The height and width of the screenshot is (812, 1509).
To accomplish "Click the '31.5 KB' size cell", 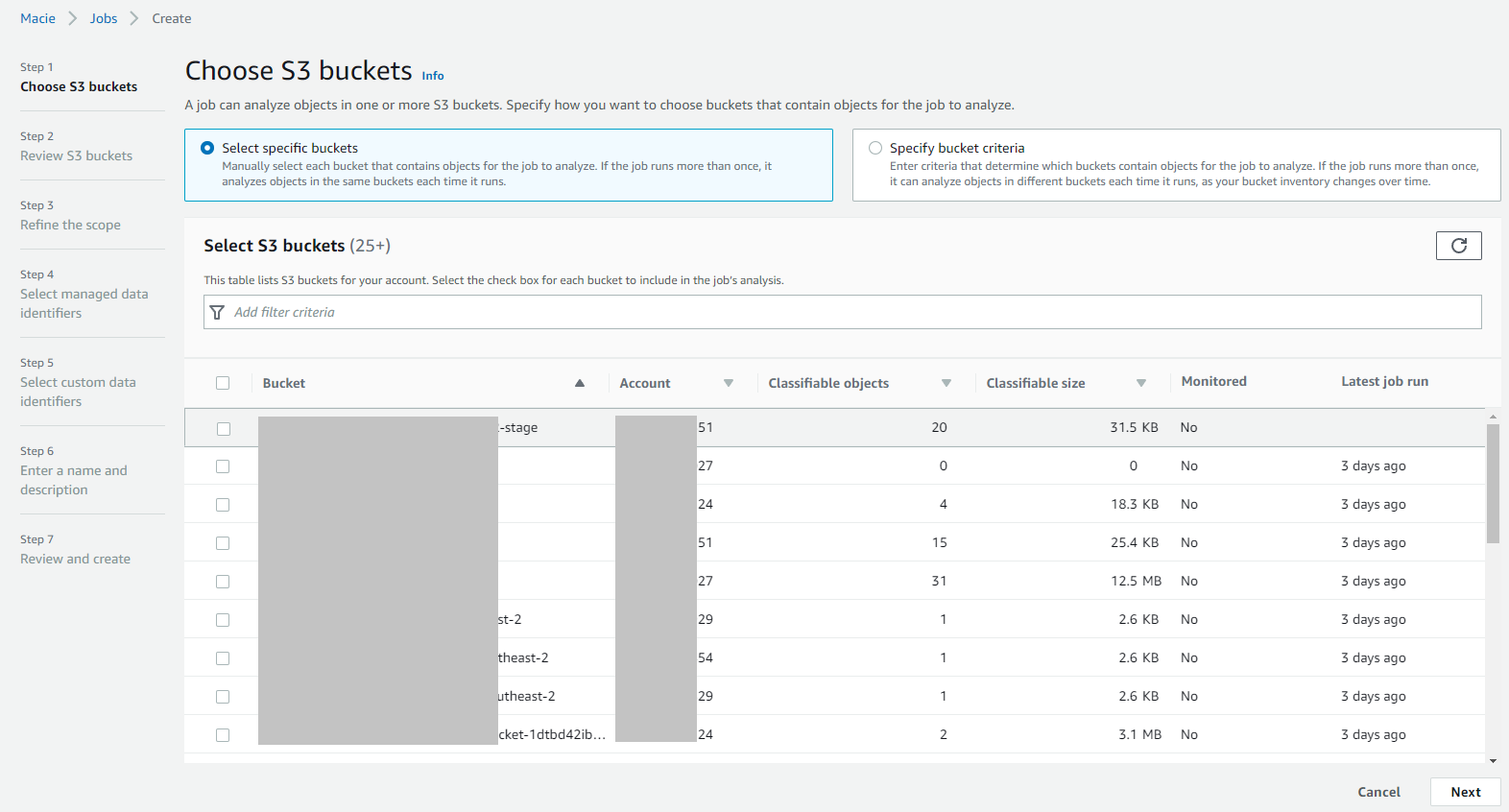I will tap(1134, 427).
